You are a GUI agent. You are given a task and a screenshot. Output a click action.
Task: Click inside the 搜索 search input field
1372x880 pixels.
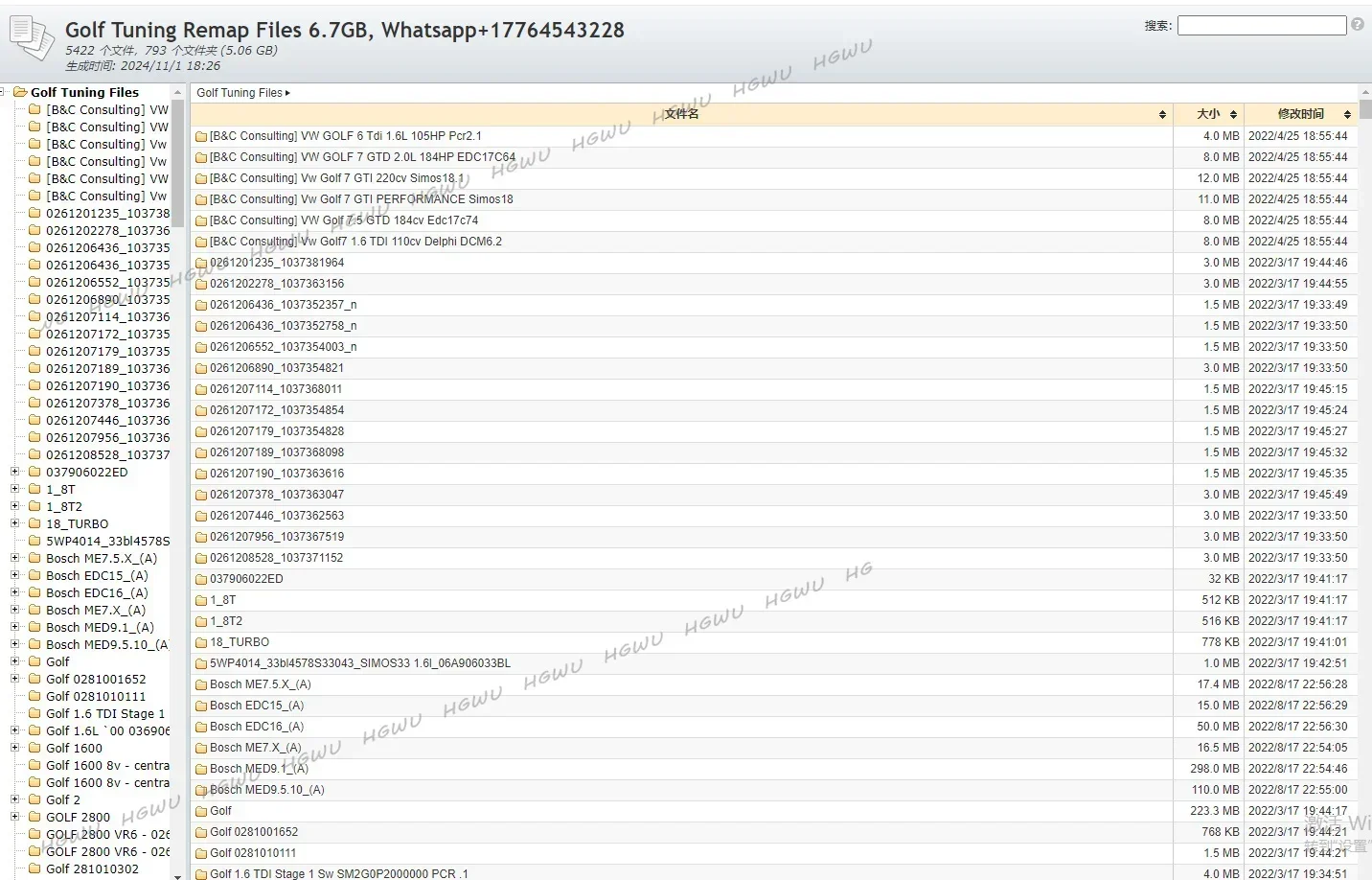(x=1262, y=25)
